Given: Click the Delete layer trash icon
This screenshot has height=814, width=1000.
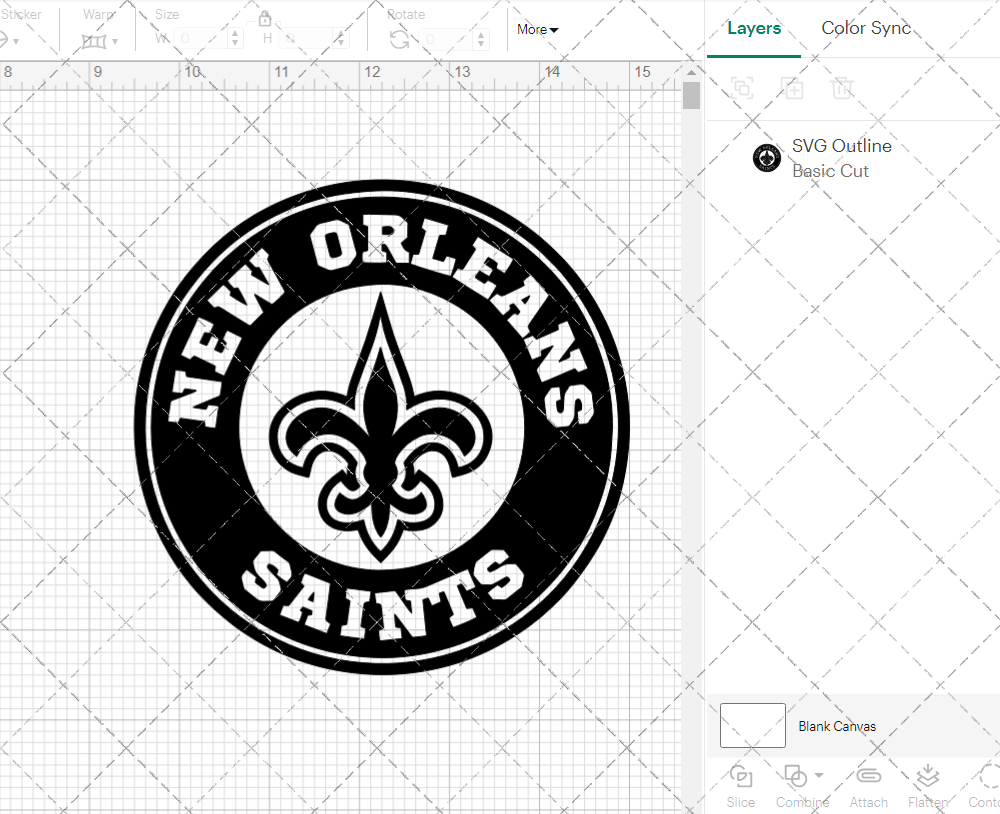Looking at the screenshot, I should (843, 88).
